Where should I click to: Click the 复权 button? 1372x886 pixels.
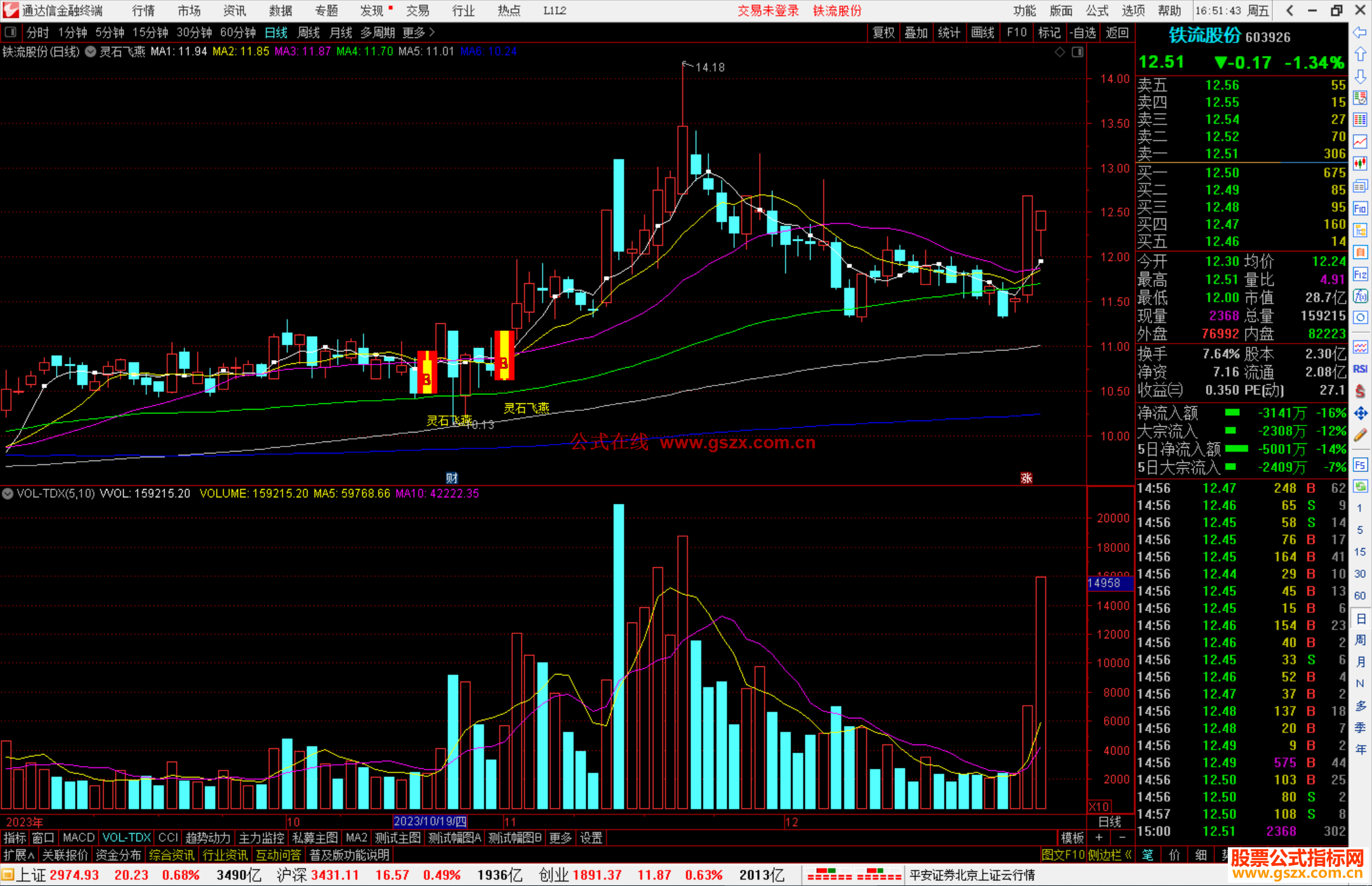tap(884, 32)
